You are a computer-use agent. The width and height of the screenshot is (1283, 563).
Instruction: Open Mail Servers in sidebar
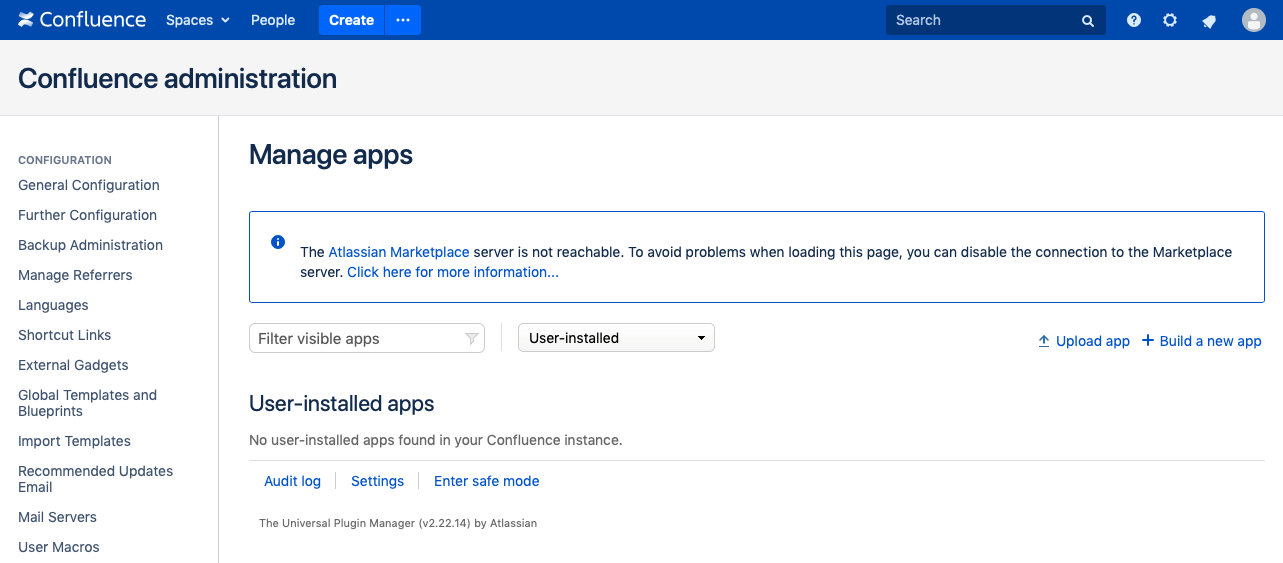(x=57, y=517)
